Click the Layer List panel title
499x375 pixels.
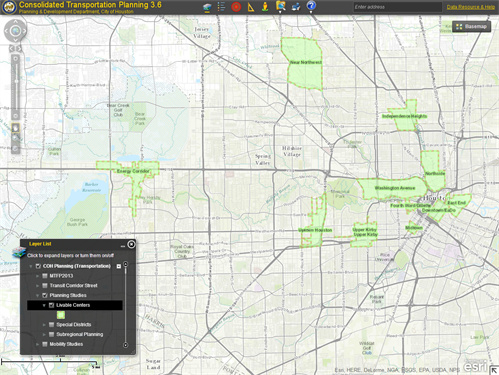pos(40,244)
